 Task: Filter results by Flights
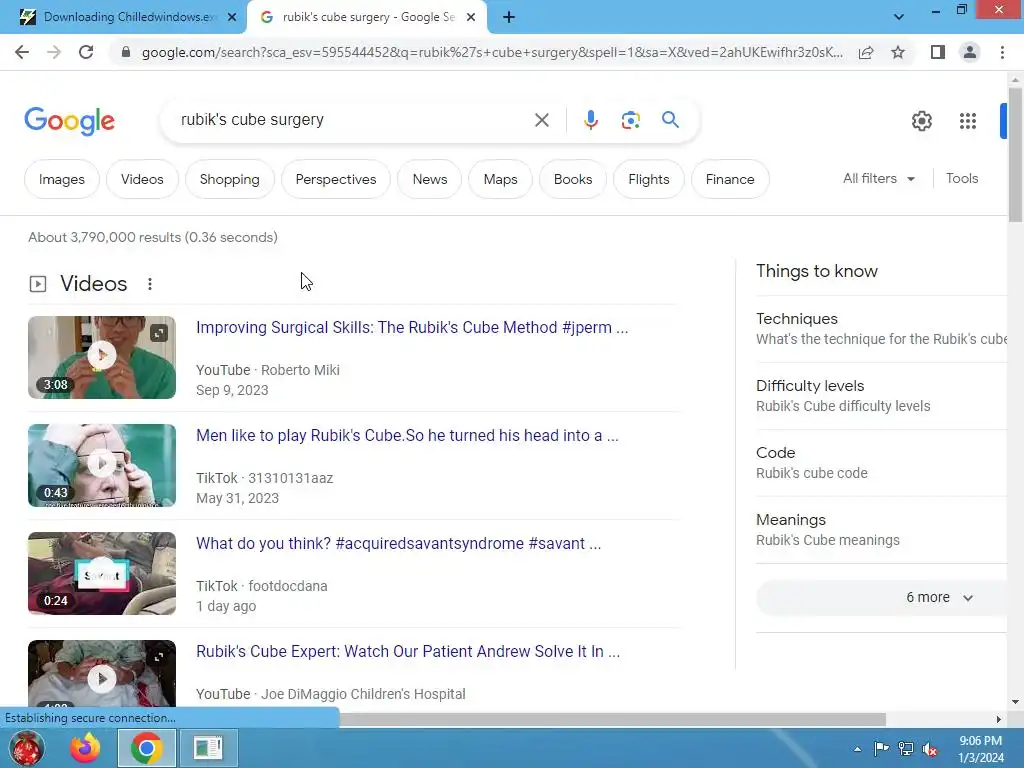648,179
